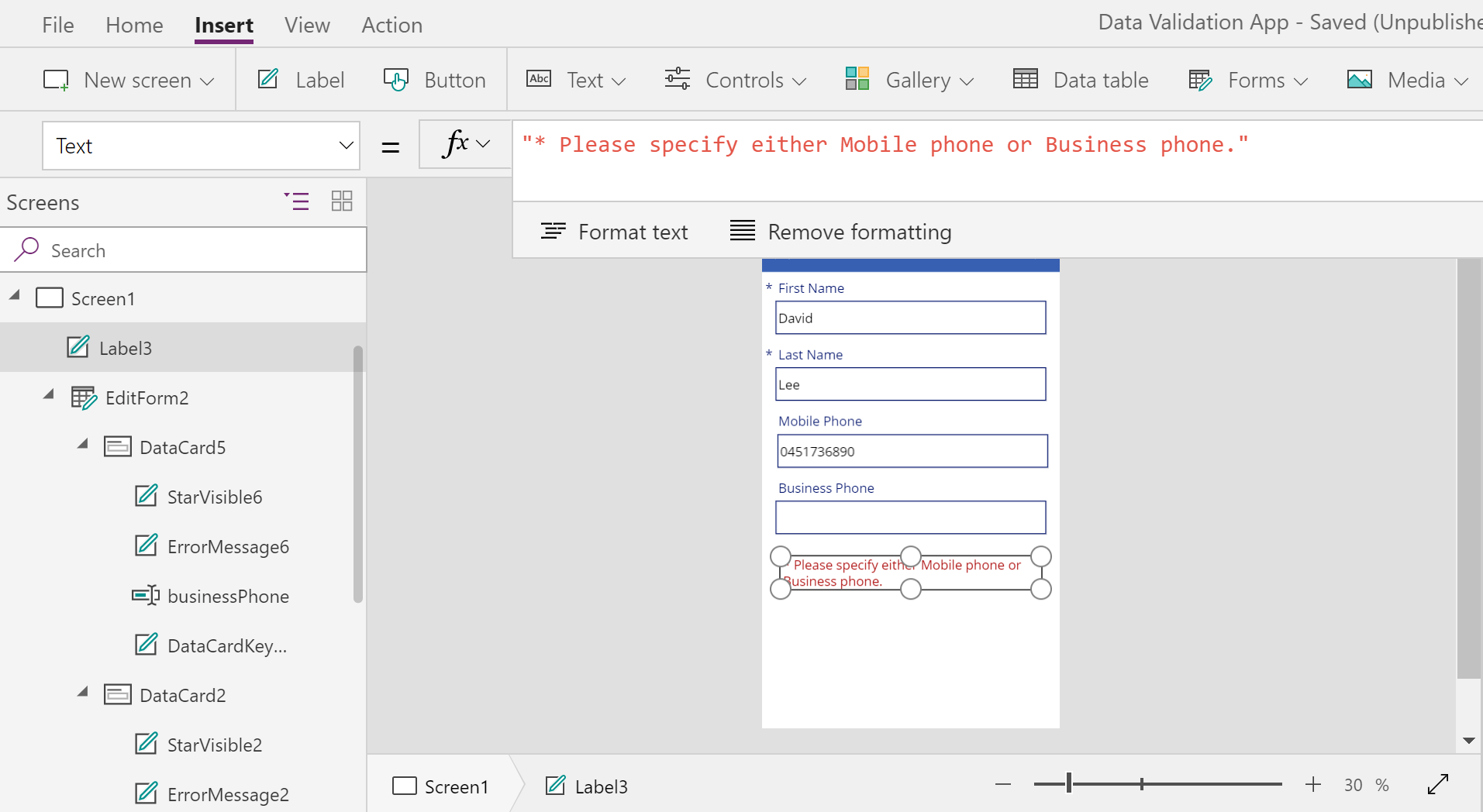Open the Text property selector dropdown
This screenshot has width=1483, height=812.
pyautogui.click(x=201, y=146)
